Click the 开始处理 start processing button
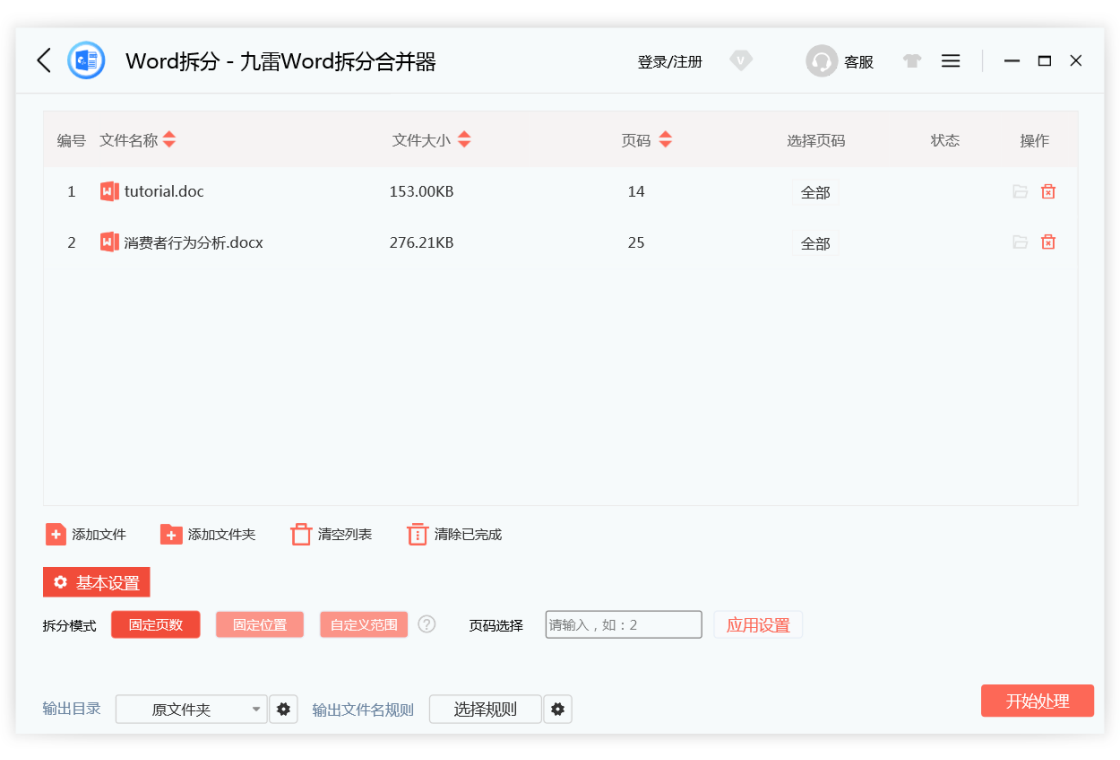This screenshot has width=1120, height=760. point(1037,701)
